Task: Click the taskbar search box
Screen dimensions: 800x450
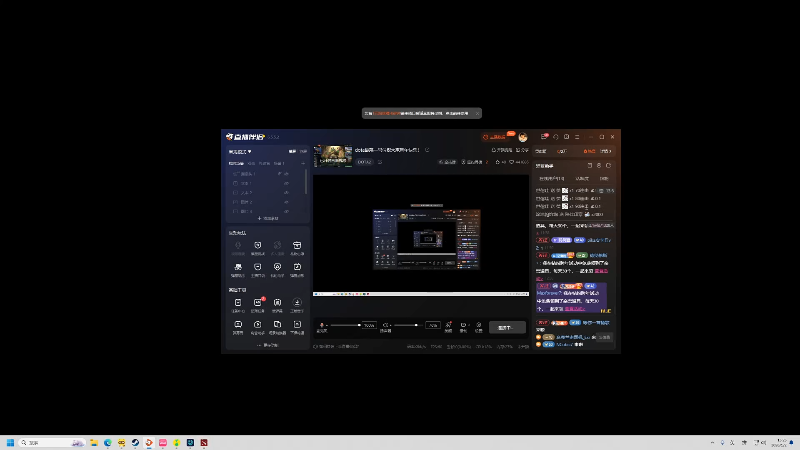Action: click(52, 442)
